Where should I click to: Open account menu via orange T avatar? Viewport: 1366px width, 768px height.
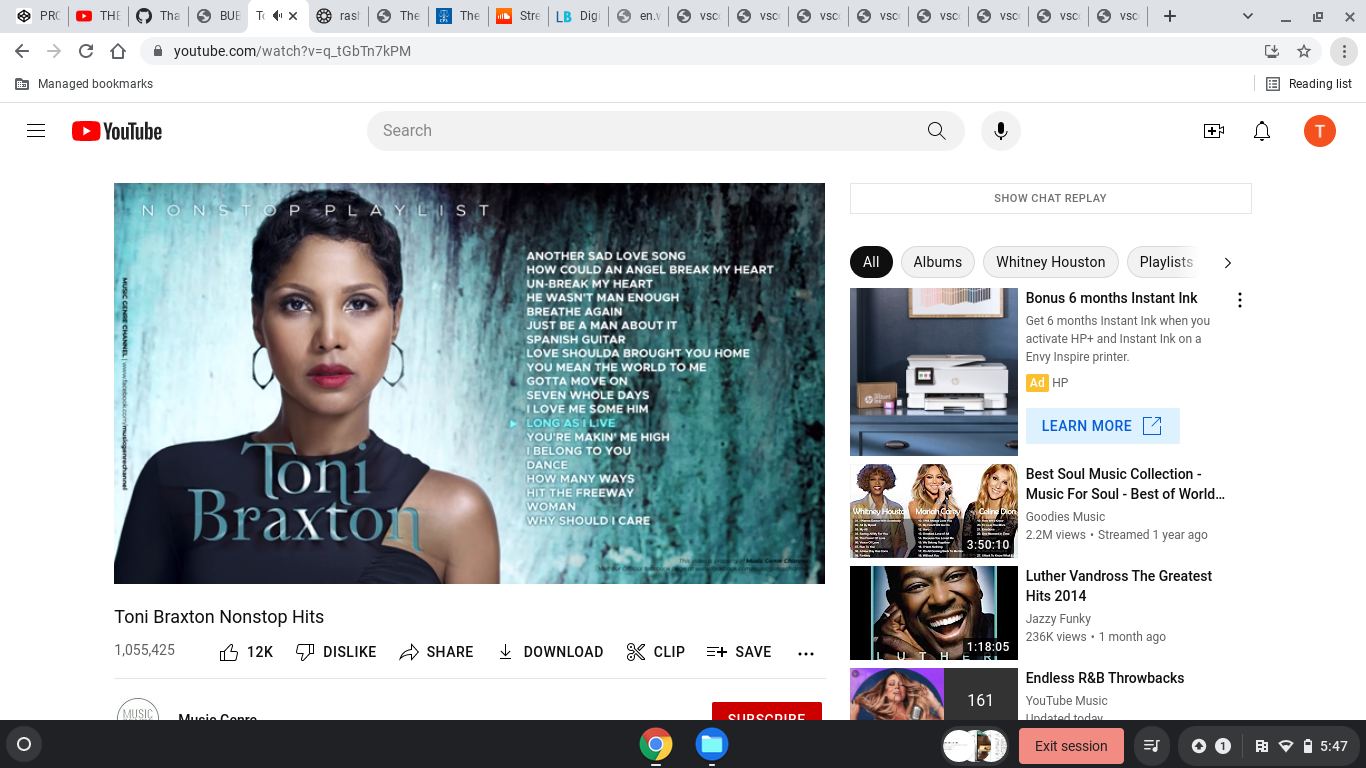click(1320, 131)
